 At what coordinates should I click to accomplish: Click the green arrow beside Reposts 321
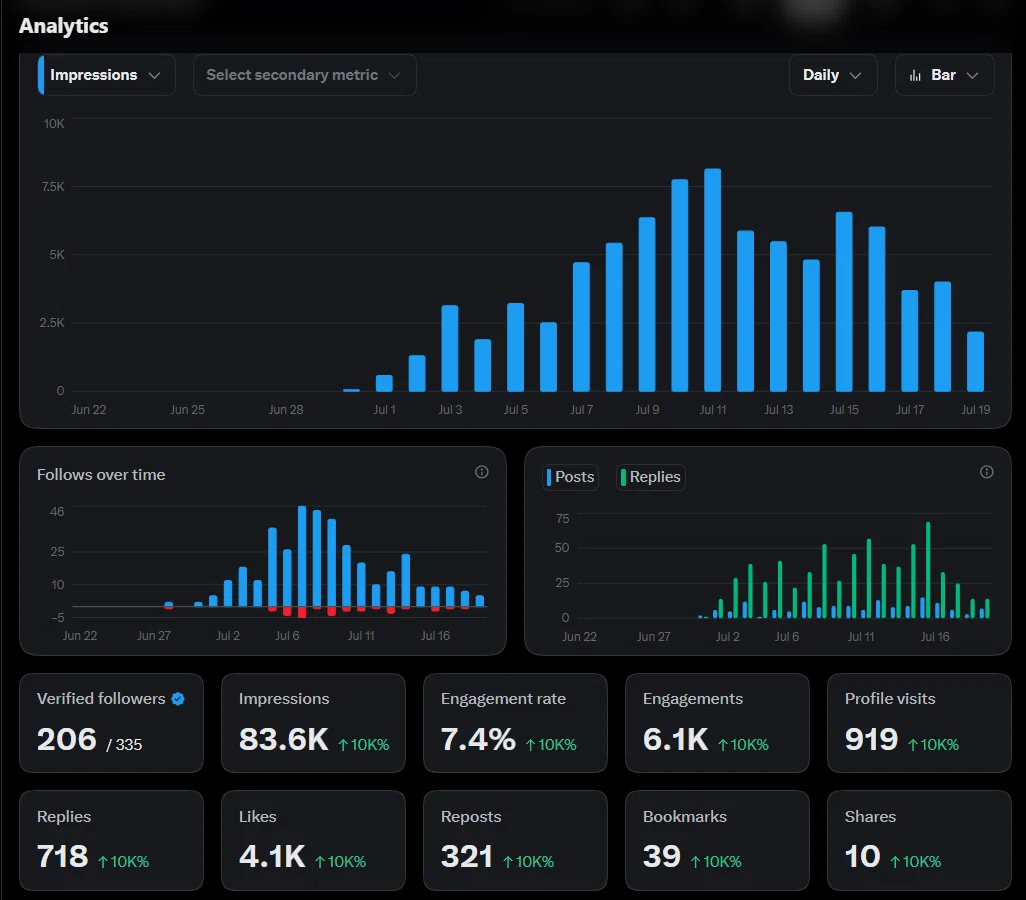[508, 862]
